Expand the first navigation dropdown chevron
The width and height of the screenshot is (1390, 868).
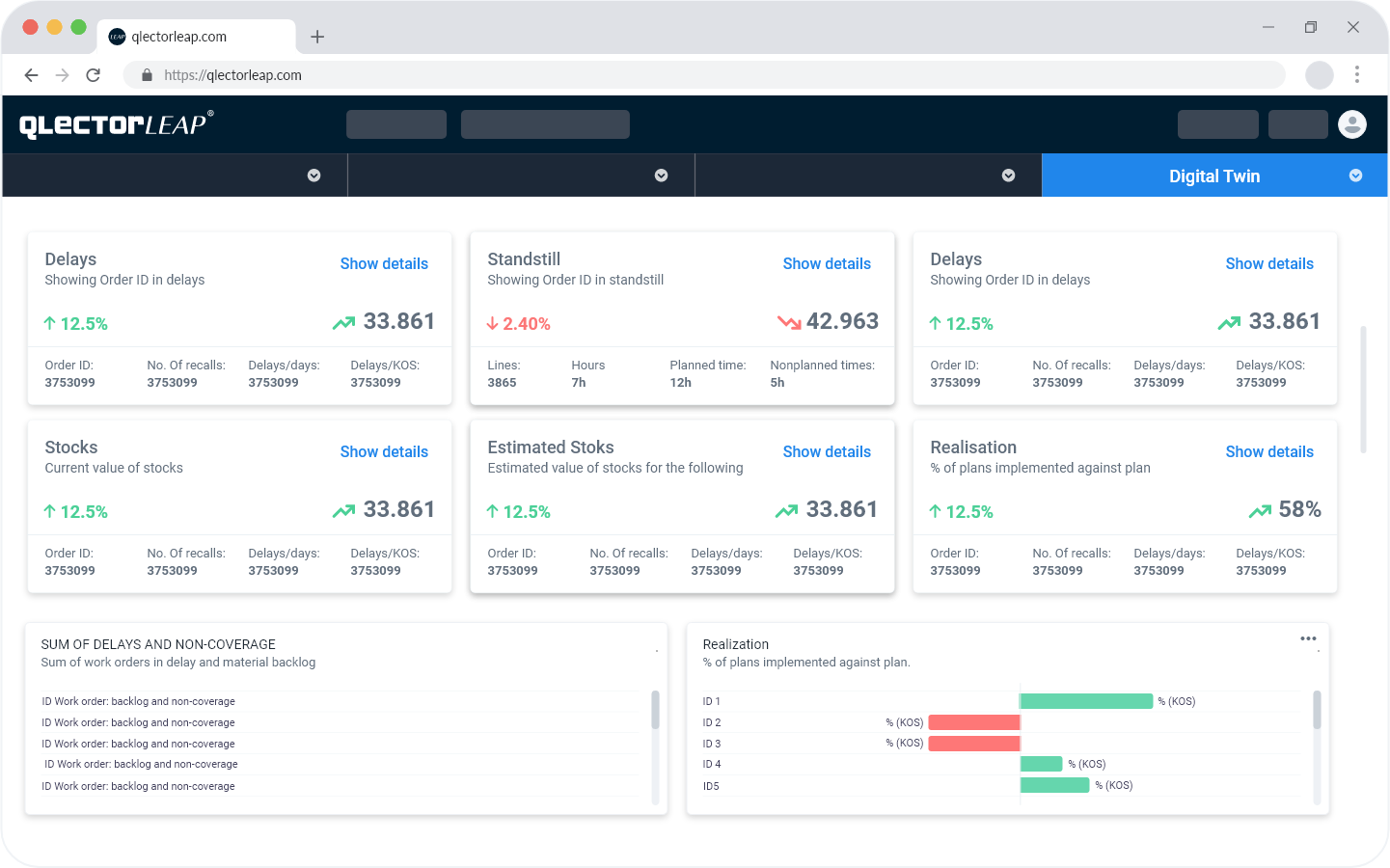pyautogui.click(x=313, y=176)
